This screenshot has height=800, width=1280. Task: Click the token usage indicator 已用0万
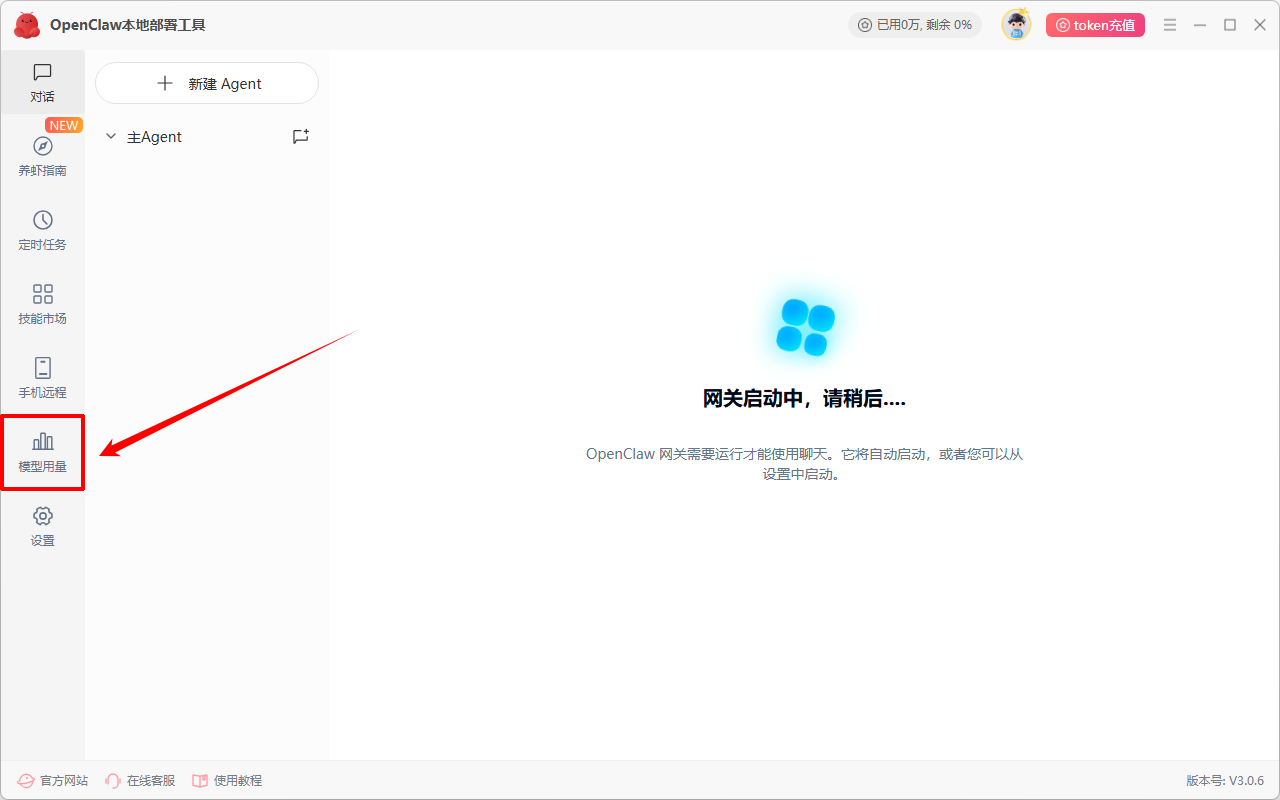(914, 25)
